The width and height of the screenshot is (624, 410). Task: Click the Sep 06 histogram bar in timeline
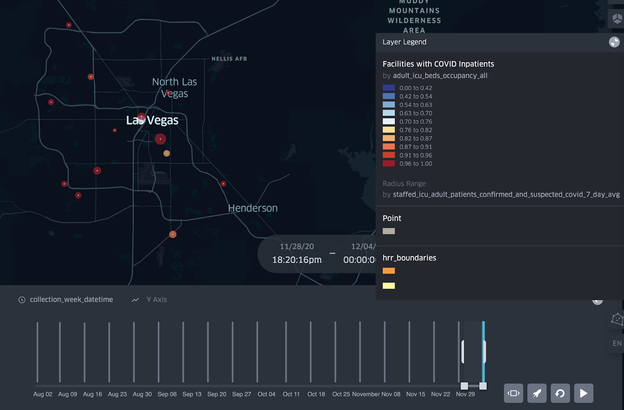click(x=159, y=352)
